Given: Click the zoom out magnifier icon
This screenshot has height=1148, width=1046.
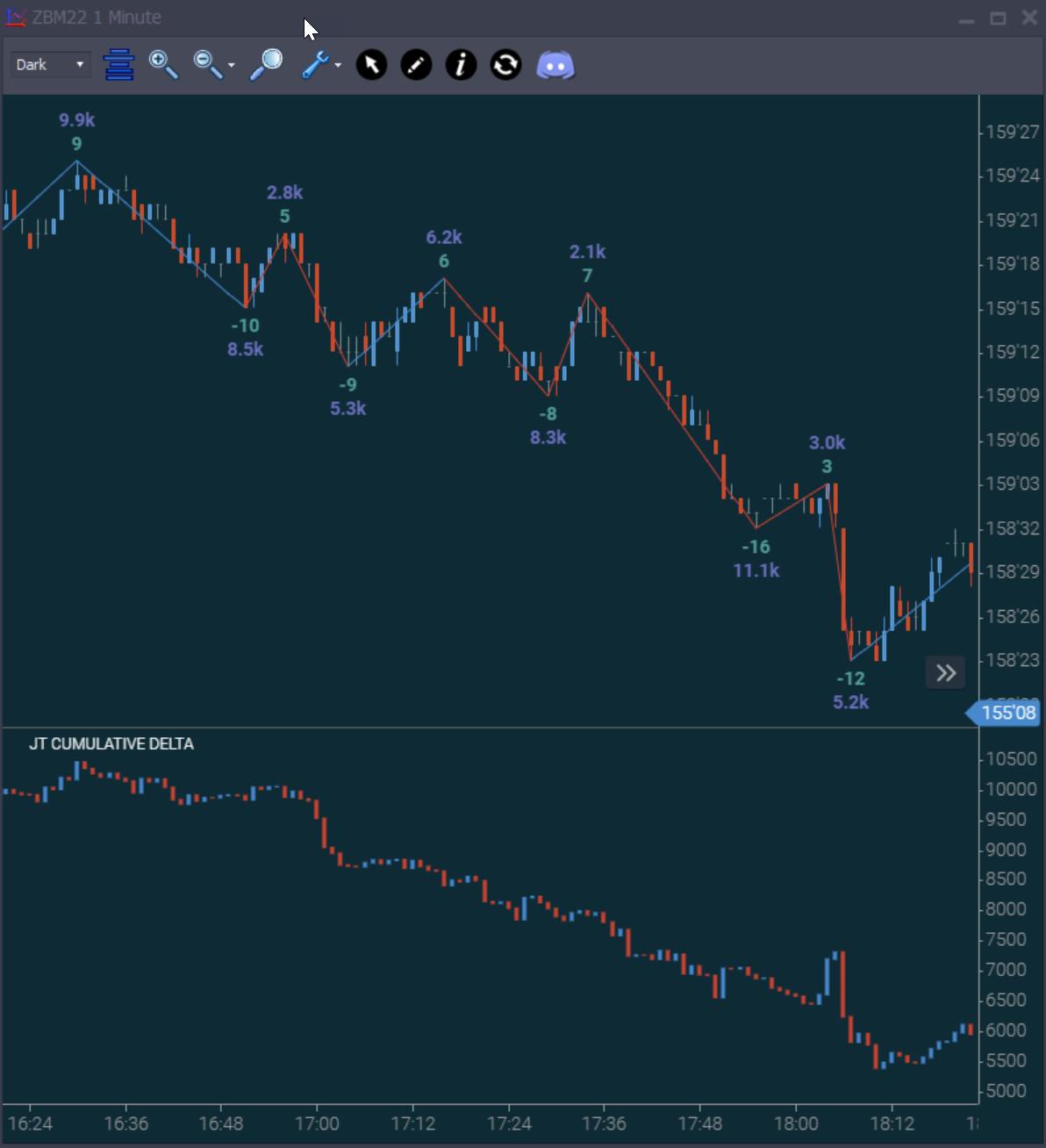Looking at the screenshot, I should pos(207,65).
